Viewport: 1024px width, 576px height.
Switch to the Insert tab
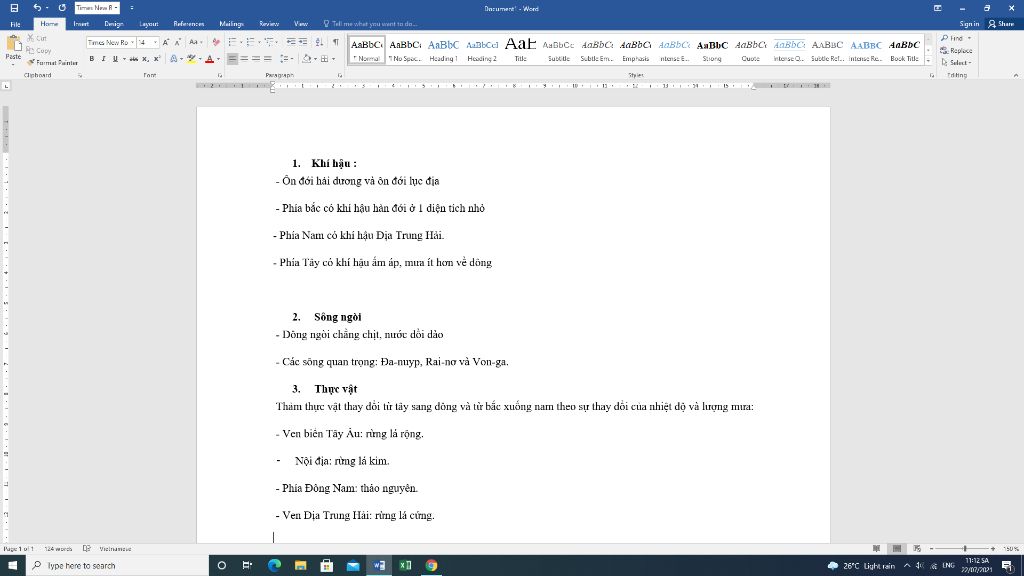click(81, 24)
